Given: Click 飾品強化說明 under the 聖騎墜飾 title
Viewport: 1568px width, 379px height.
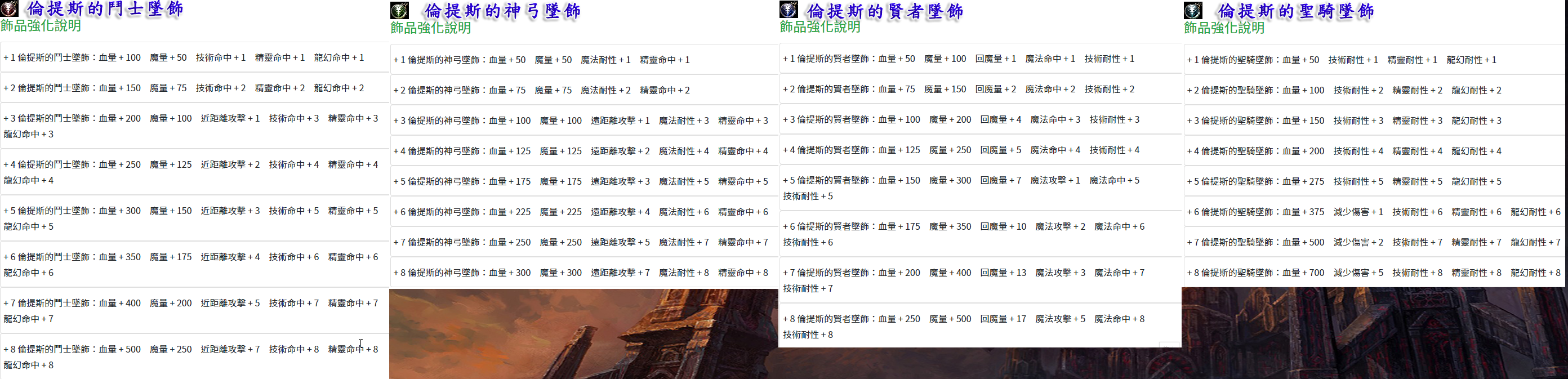Looking at the screenshot, I should (1224, 28).
